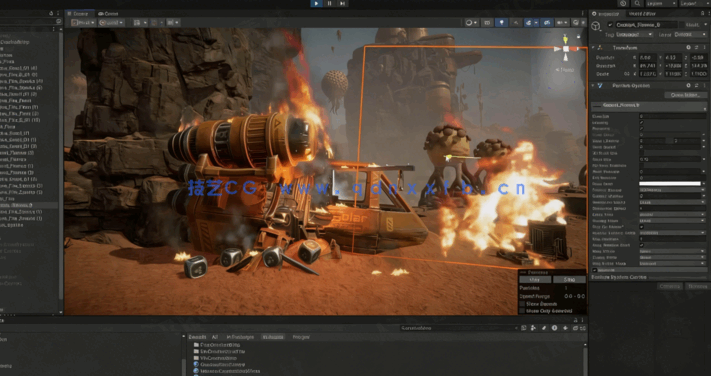Open the Global handle rotation dropdown
The width and height of the screenshot is (711, 376).
coord(112,22)
